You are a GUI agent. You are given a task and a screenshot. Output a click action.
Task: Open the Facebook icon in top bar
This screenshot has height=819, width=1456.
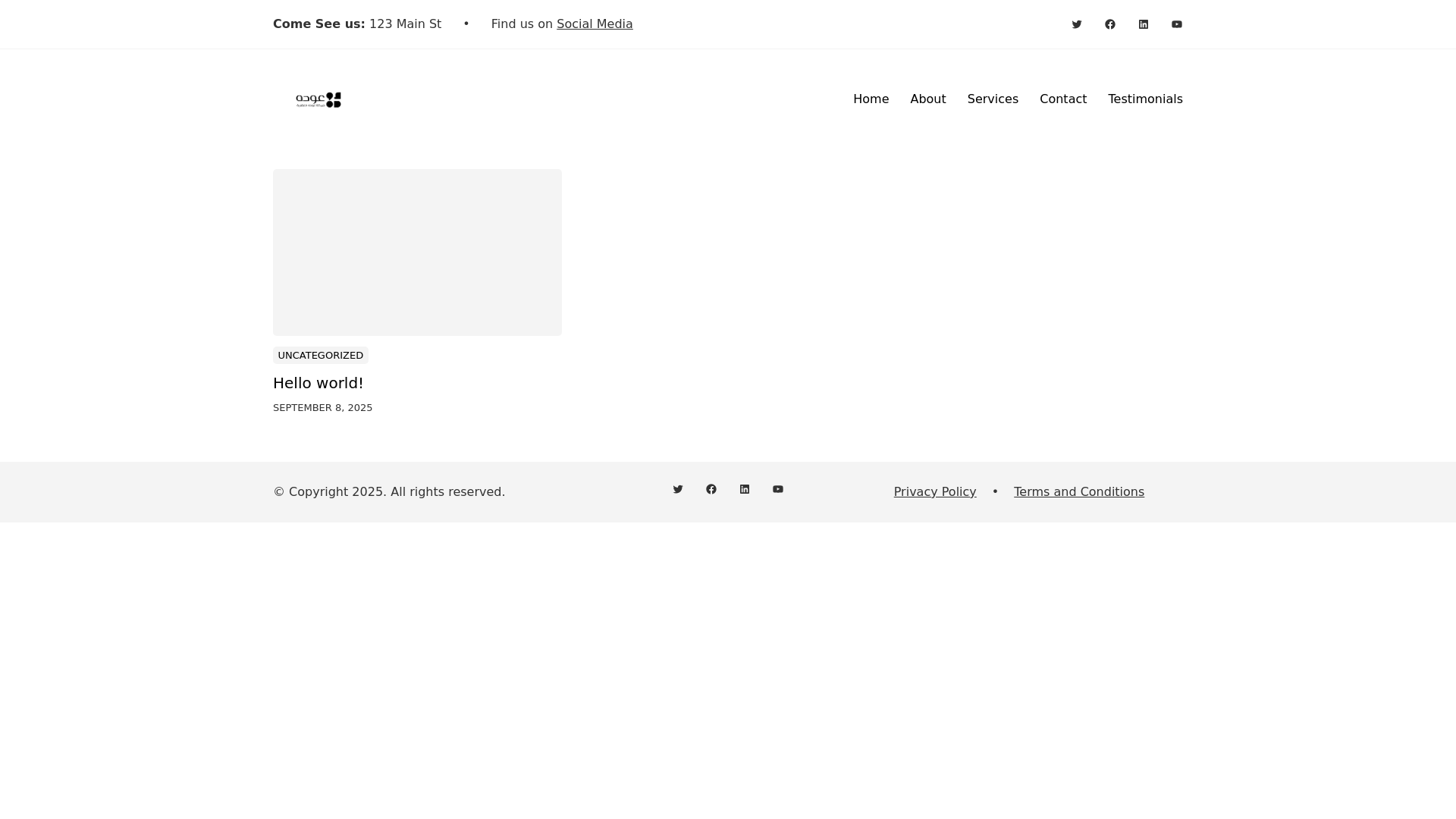click(1110, 24)
